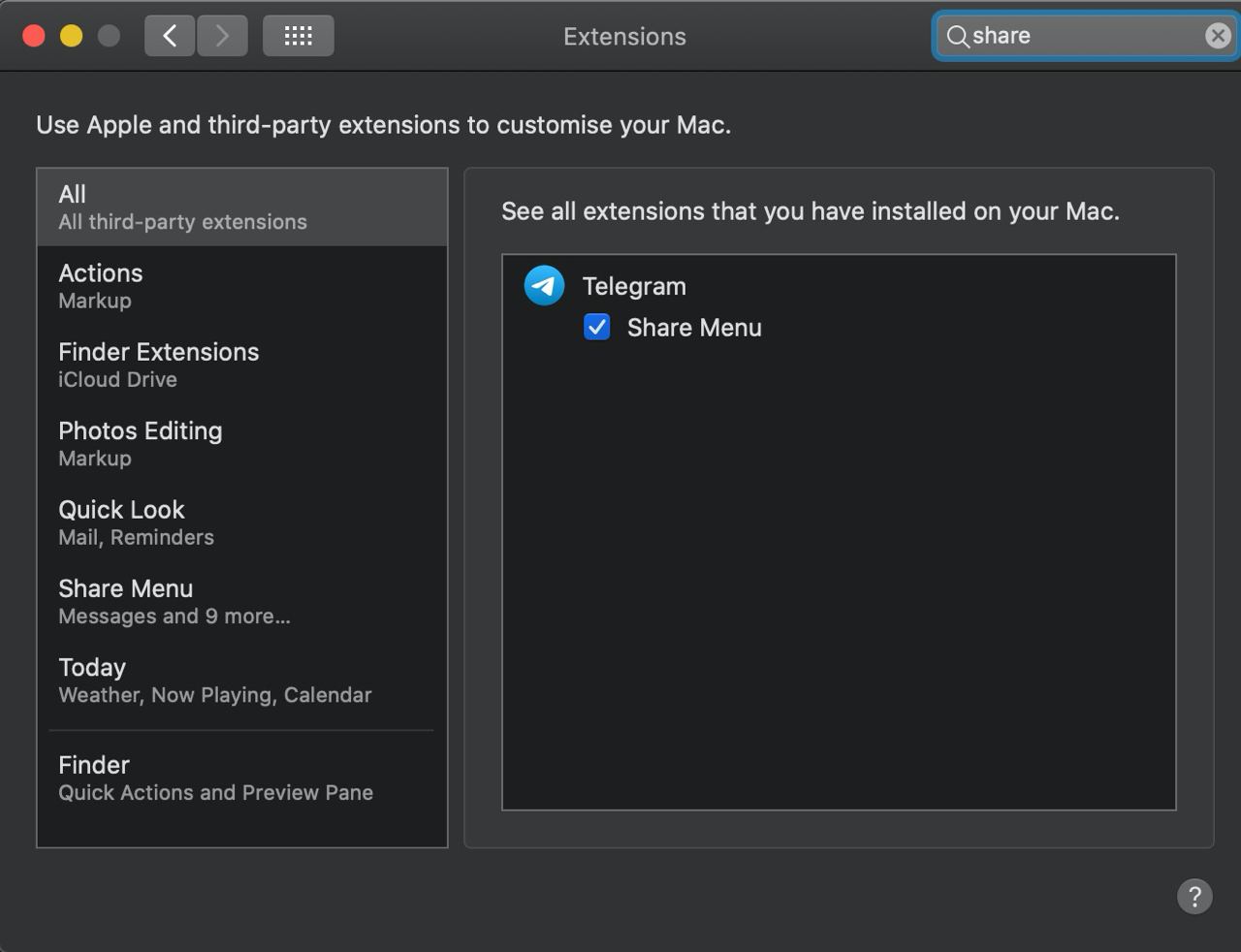Screen dimensions: 1241x952
Task: Click the Telegram label in extensions list
Action: click(x=634, y=286)
